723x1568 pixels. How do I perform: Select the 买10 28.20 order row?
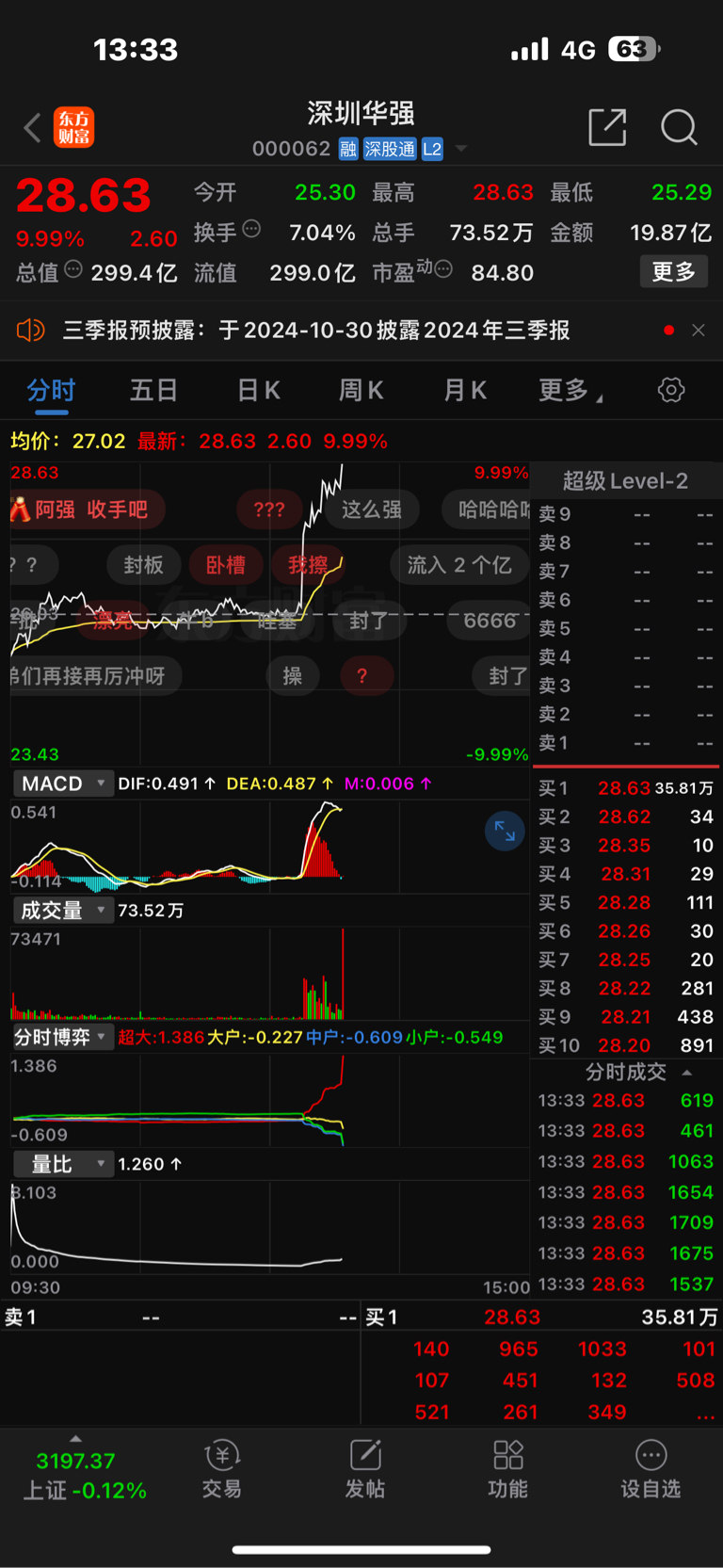click(x=626, y=1045)
